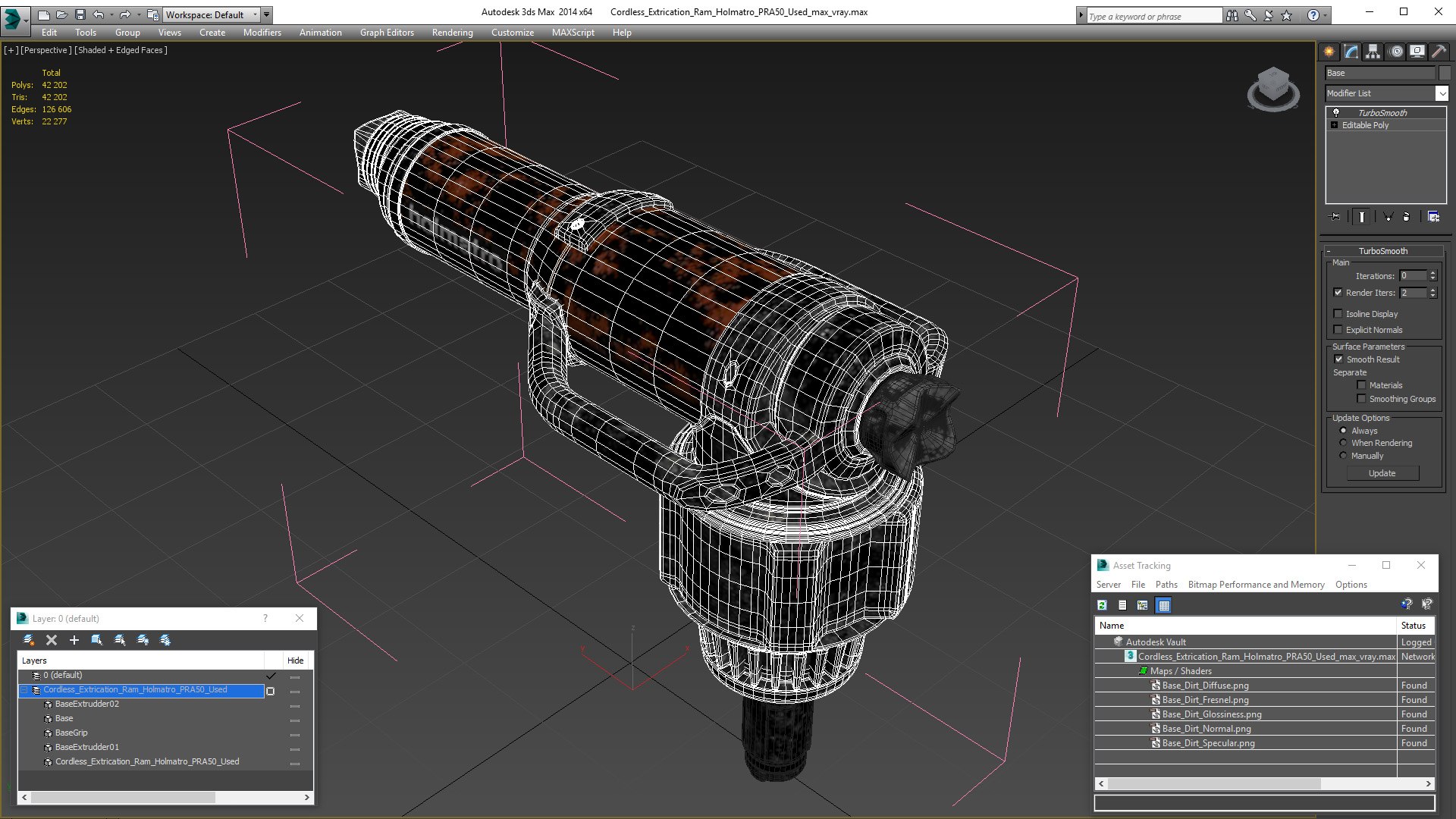This screenshot has width=1456, height=819.
Task: Click the Update button
Action: click(1382, 473)
